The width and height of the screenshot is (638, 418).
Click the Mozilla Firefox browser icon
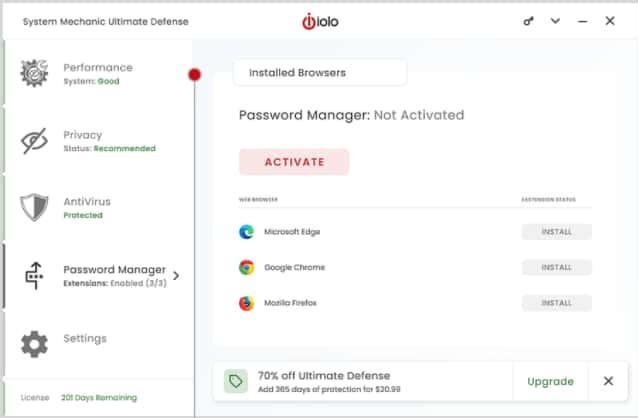247,303
